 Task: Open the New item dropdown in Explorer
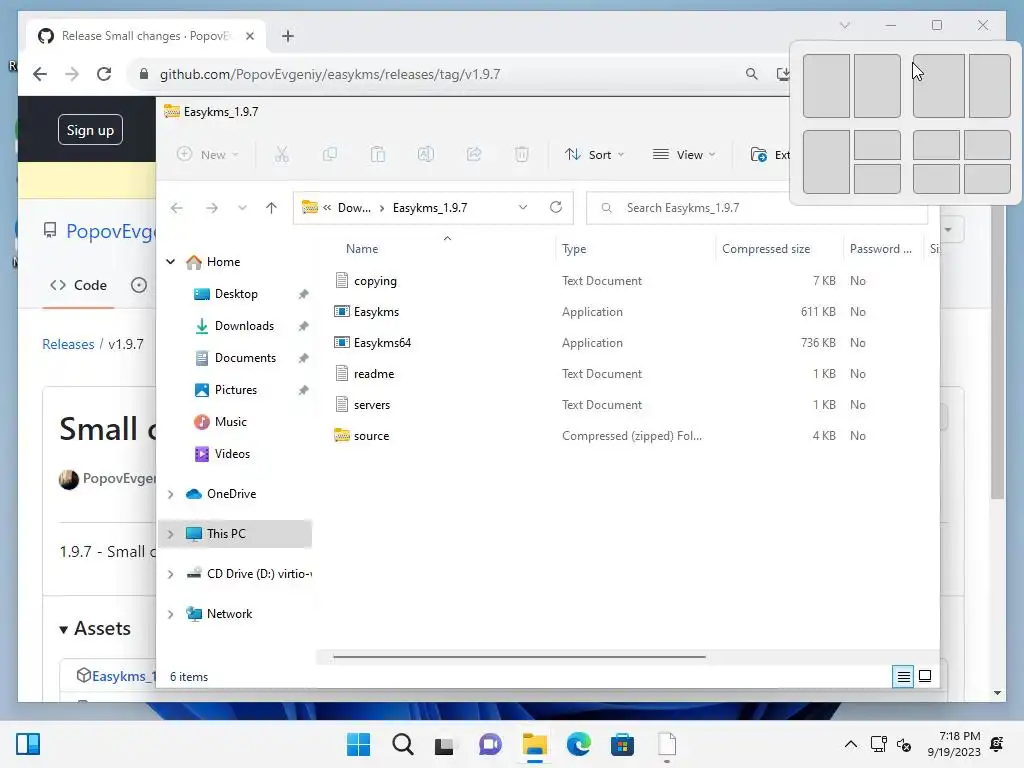click(x=208, y=155)
